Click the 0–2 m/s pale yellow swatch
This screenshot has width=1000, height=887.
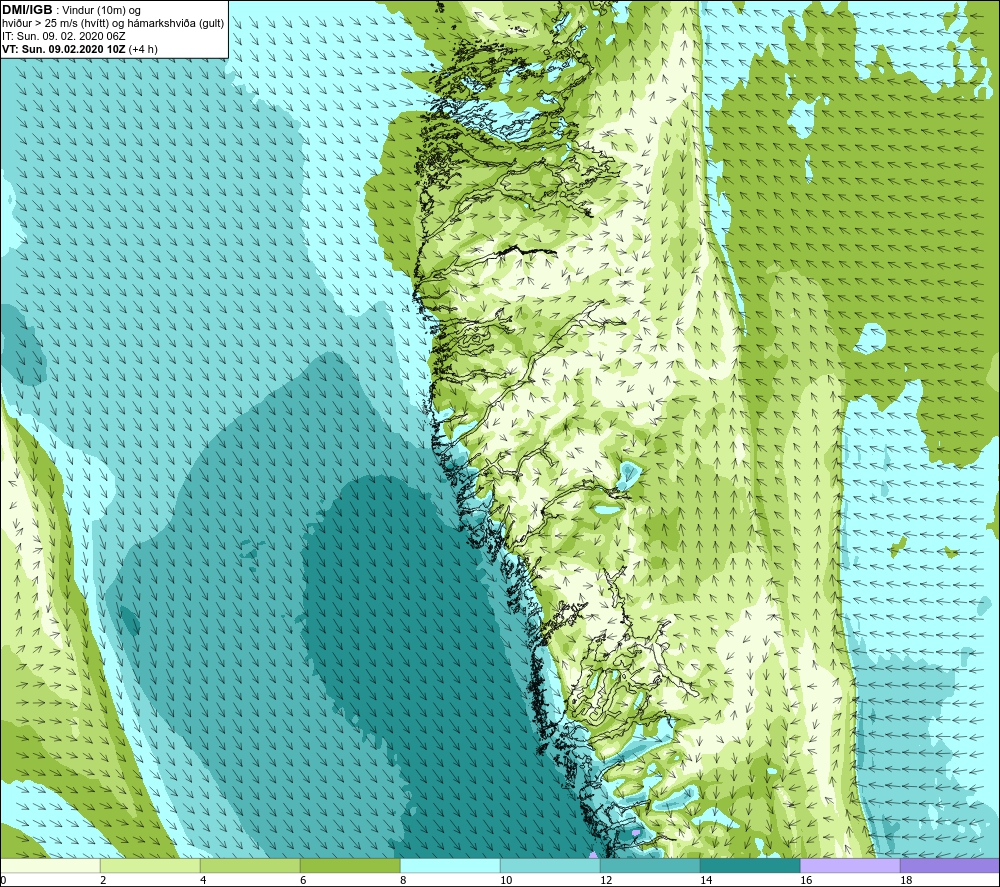tap(50, 865)
